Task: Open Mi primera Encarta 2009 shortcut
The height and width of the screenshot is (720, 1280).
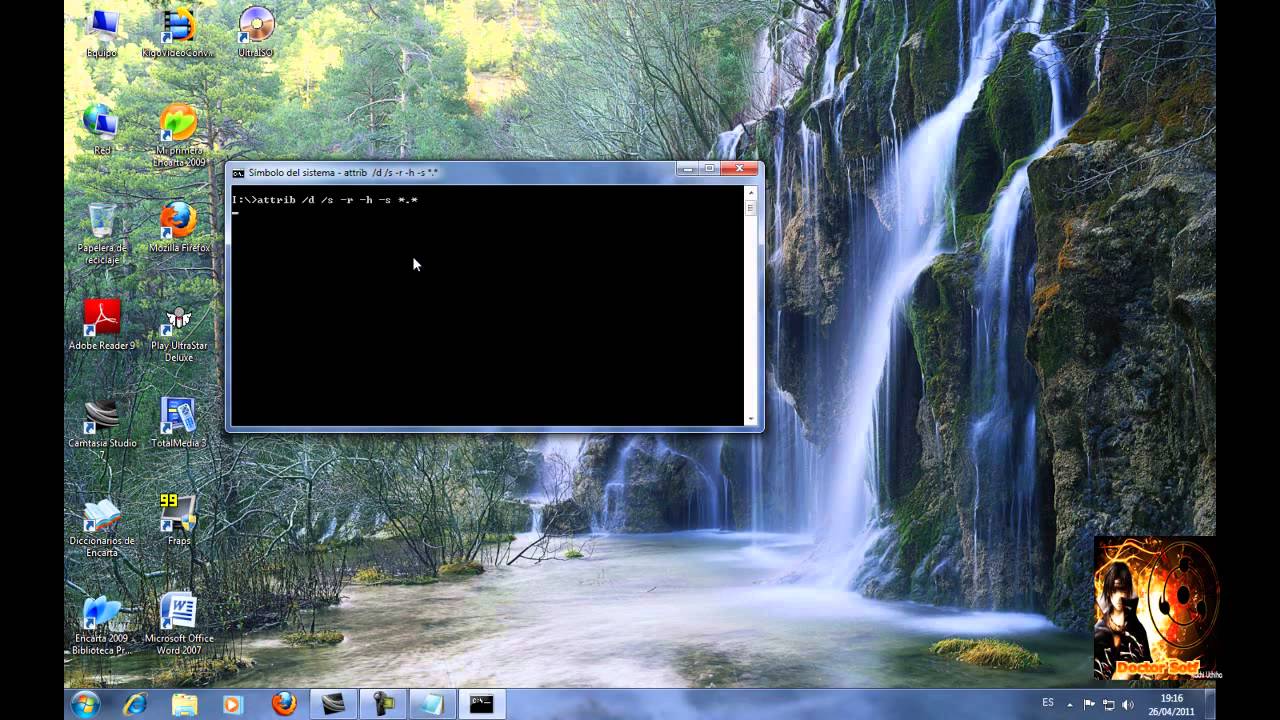Action: pos(178,135)
